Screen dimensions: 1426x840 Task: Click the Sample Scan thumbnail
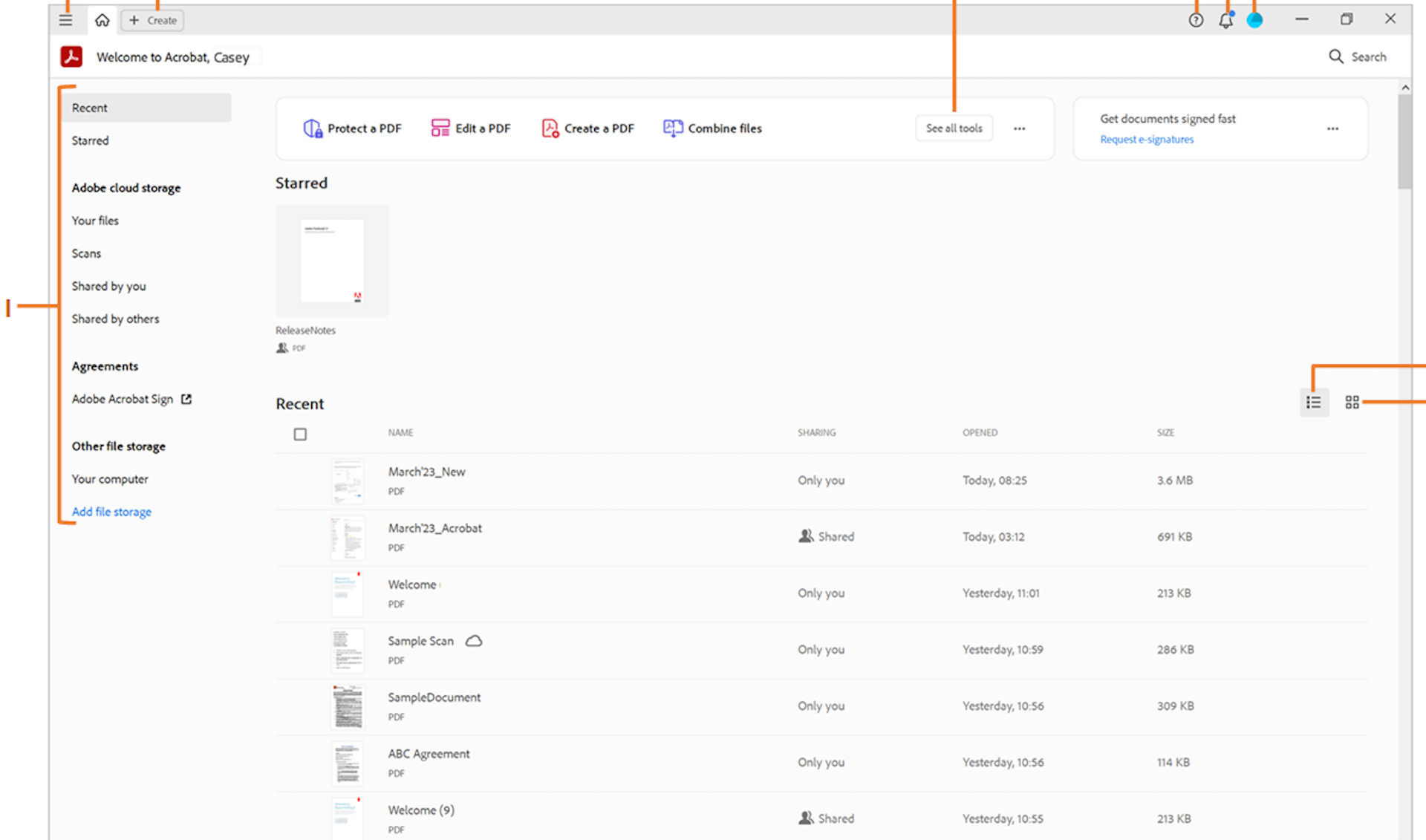click(x=347, y=650)
